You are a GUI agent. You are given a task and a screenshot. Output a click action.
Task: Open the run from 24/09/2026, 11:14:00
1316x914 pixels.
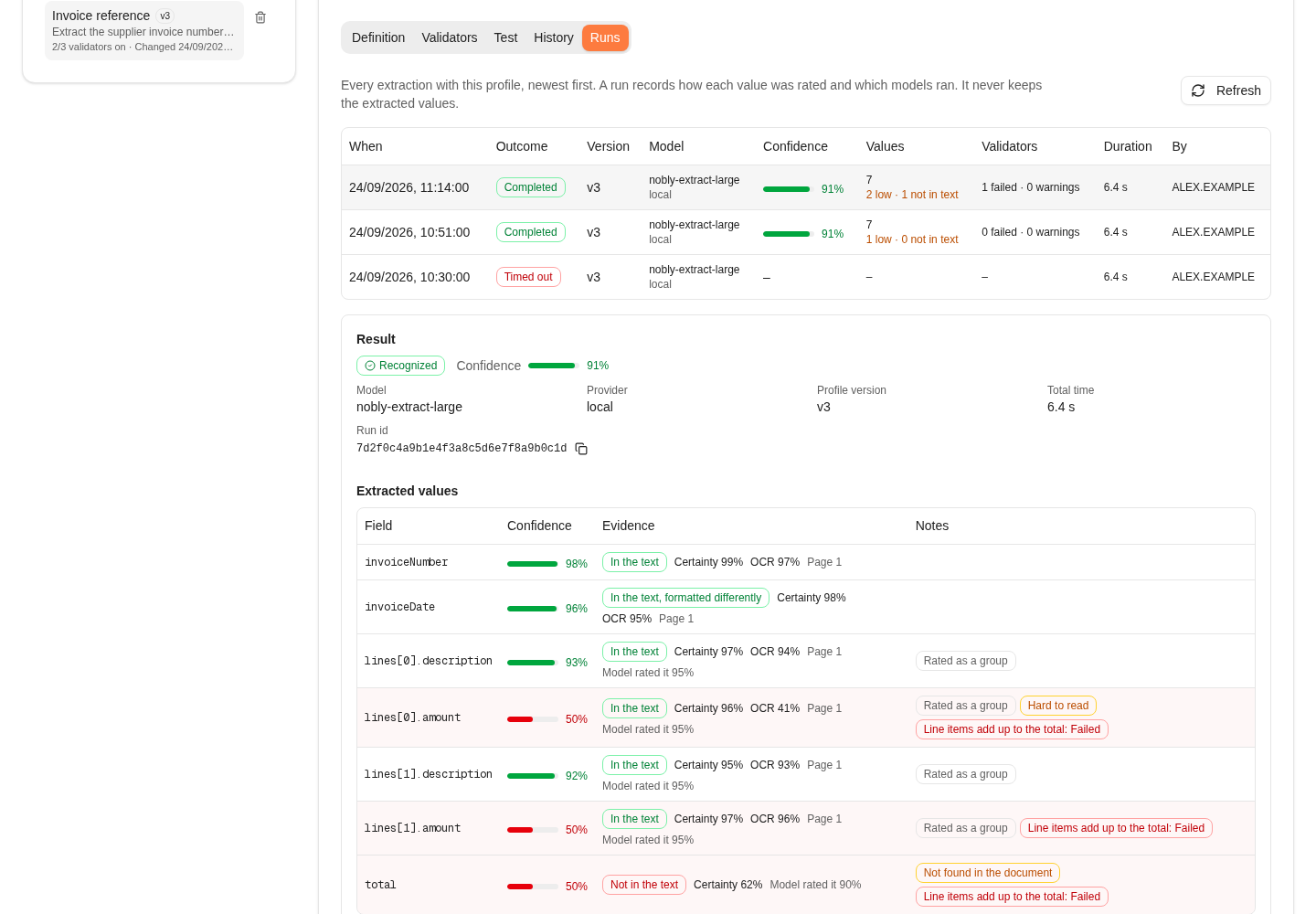[805, 187]
